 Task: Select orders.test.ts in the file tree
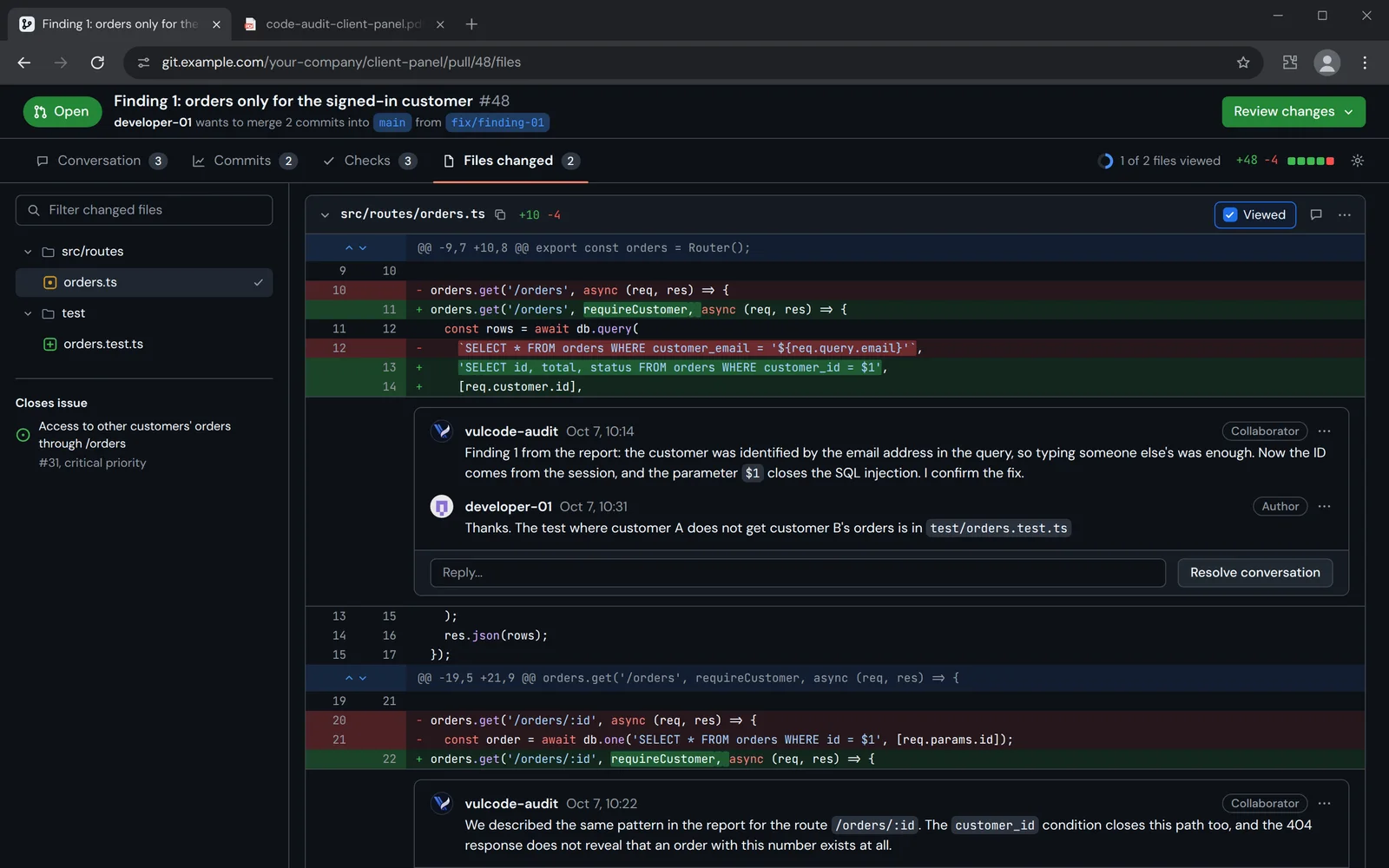coord(144,344)
